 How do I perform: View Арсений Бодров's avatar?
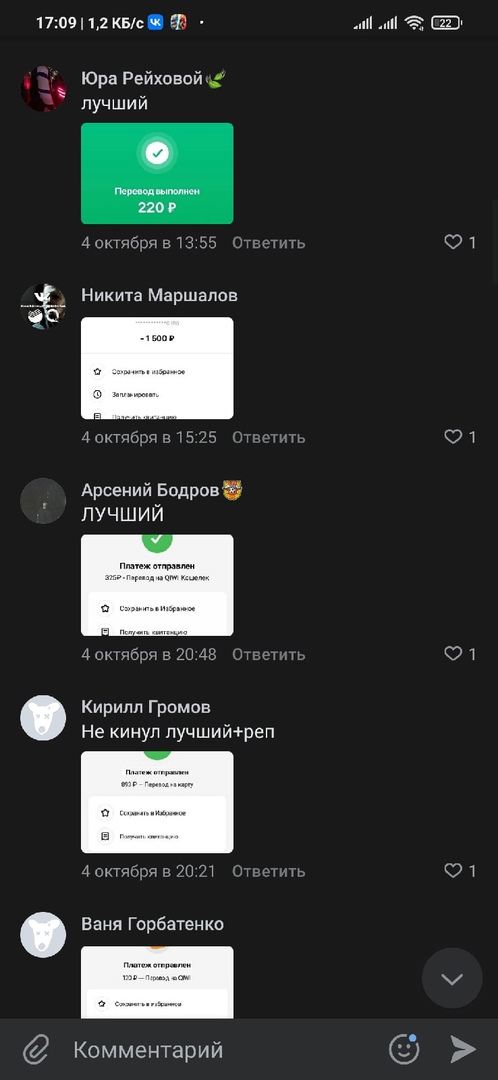click(43, 501)
